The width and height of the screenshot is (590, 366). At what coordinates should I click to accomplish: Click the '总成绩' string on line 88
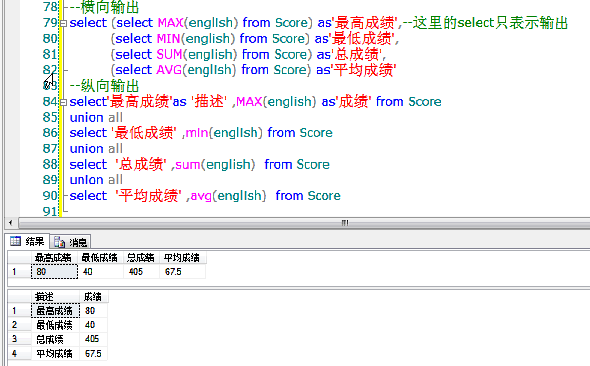(141, 164)
